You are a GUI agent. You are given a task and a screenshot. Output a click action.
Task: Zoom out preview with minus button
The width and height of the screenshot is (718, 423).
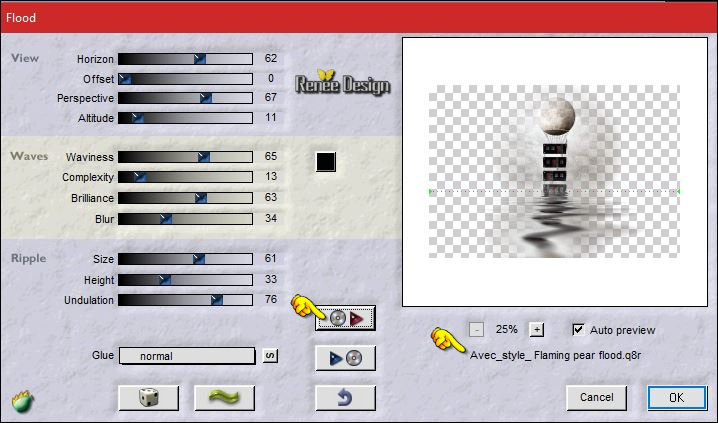pyautogui.click(x=476, y=330)
